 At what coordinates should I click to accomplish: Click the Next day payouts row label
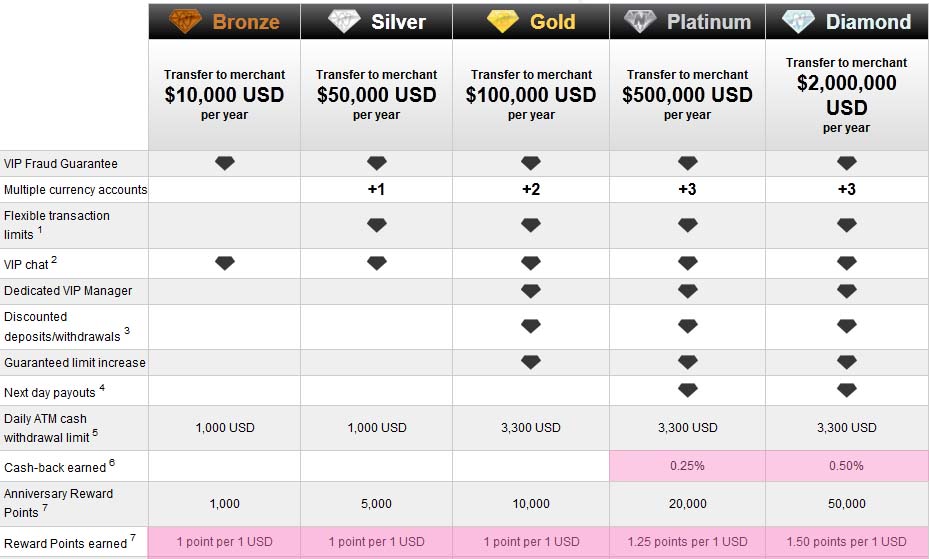click(50, 393)
